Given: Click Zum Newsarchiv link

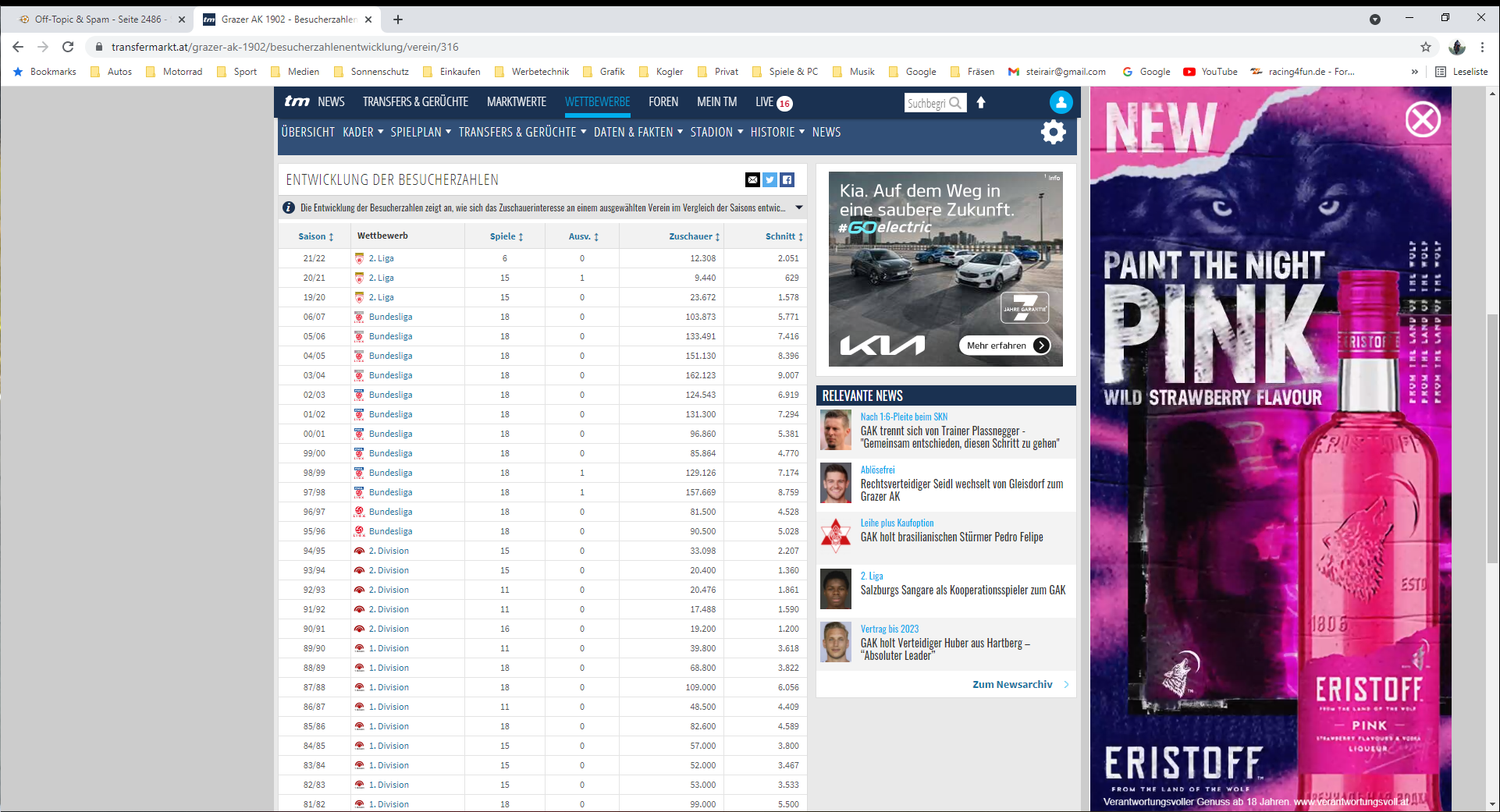Looking at the screenshot, I should click(1012, 684).
